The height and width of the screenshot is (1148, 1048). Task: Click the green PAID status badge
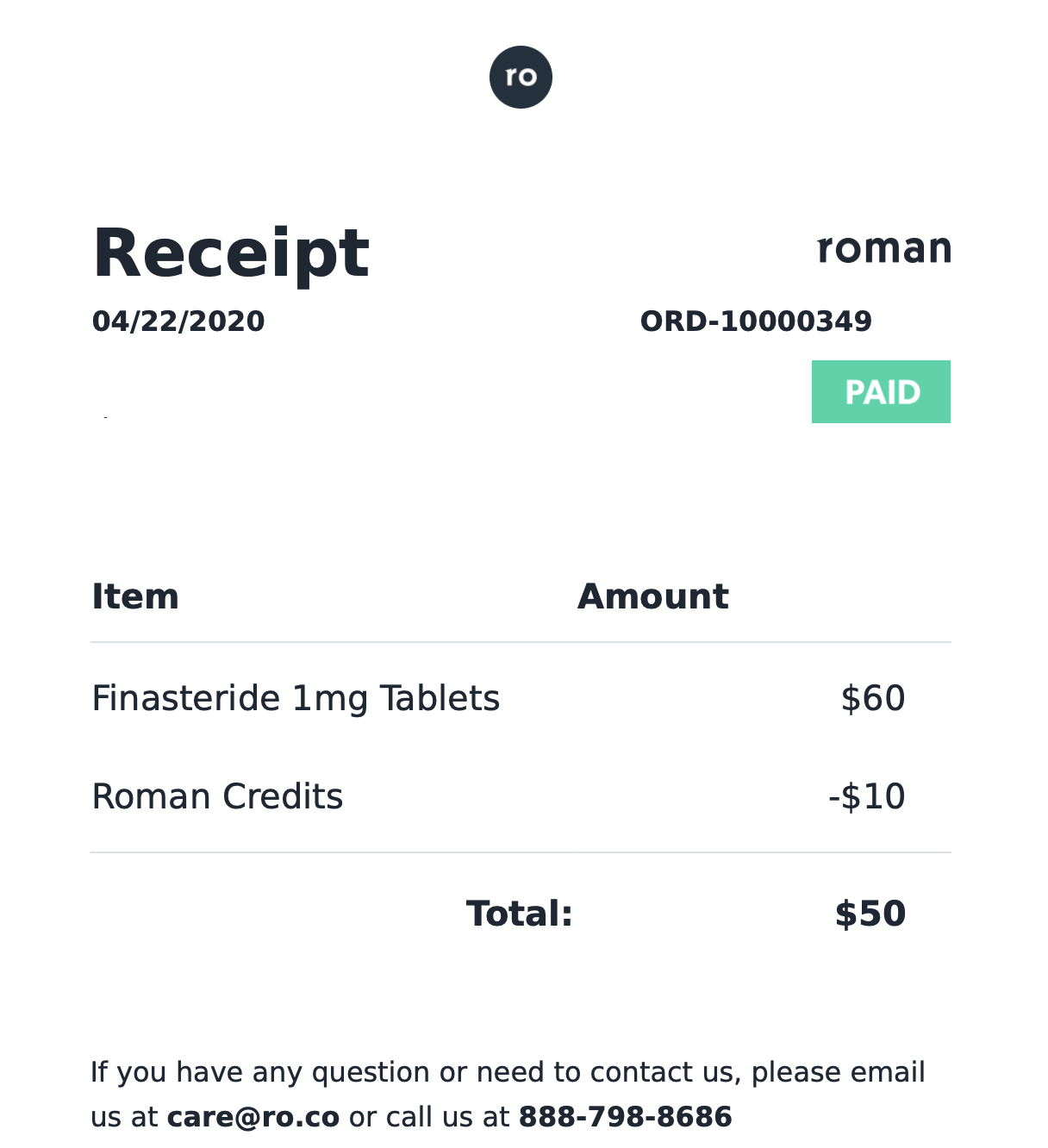[881, 391]
